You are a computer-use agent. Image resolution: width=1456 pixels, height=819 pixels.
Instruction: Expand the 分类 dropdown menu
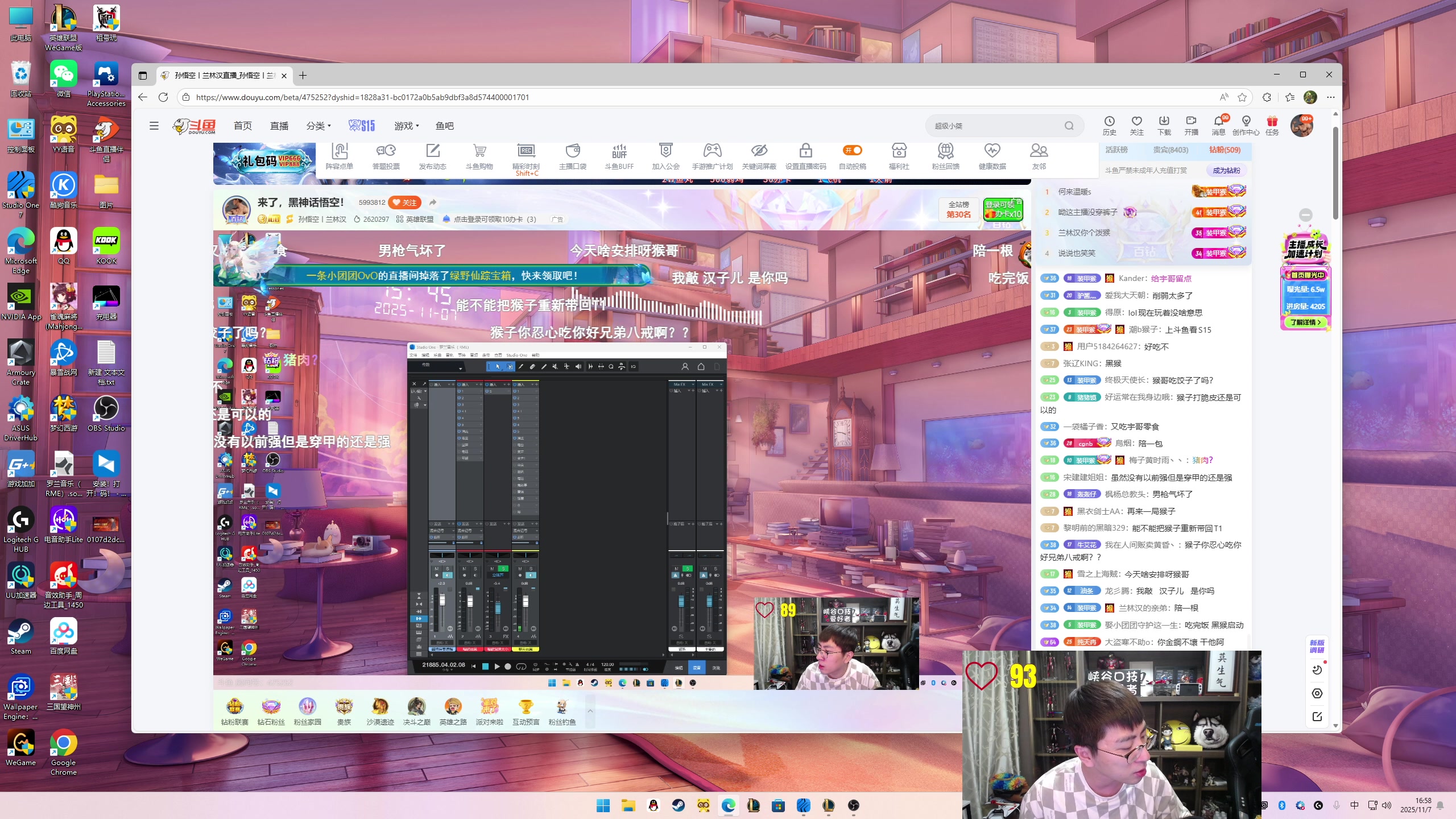point(318,126)
